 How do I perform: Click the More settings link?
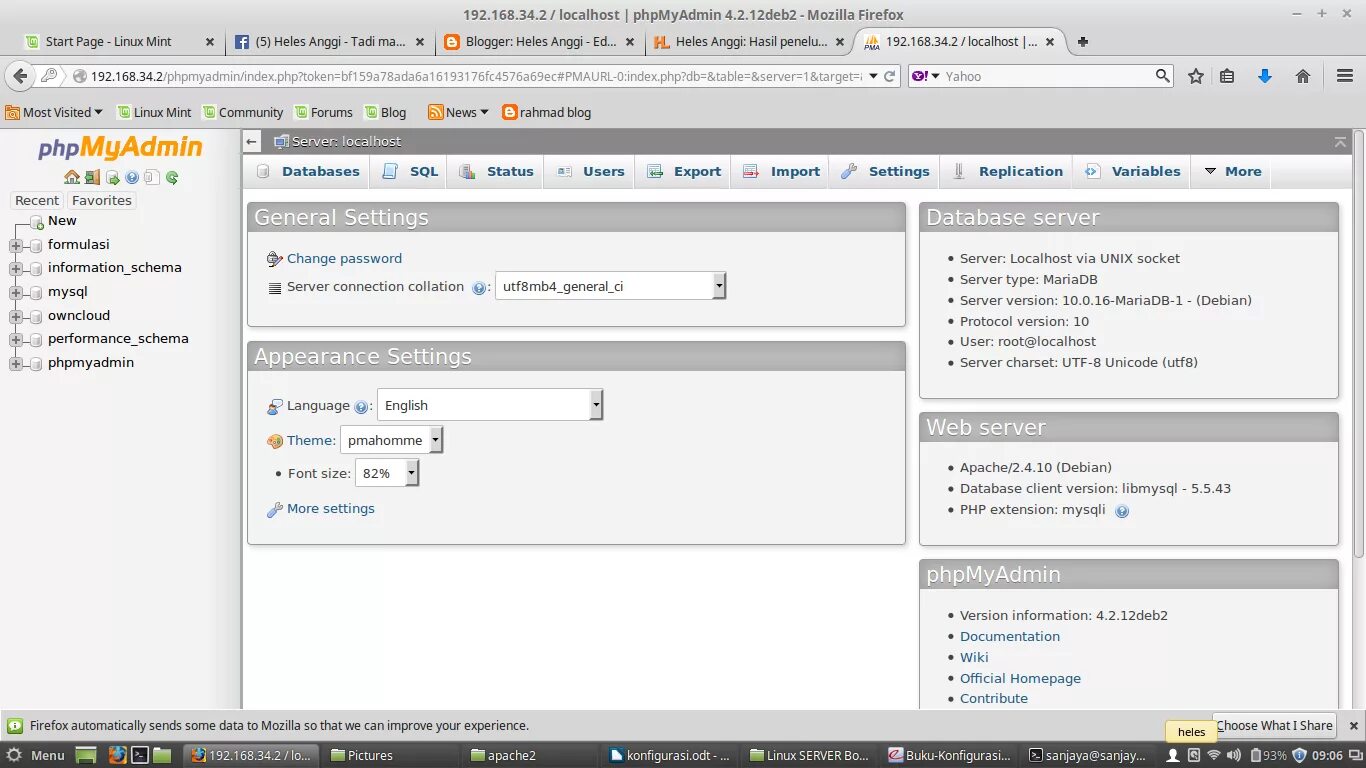(x=330, y=508)
